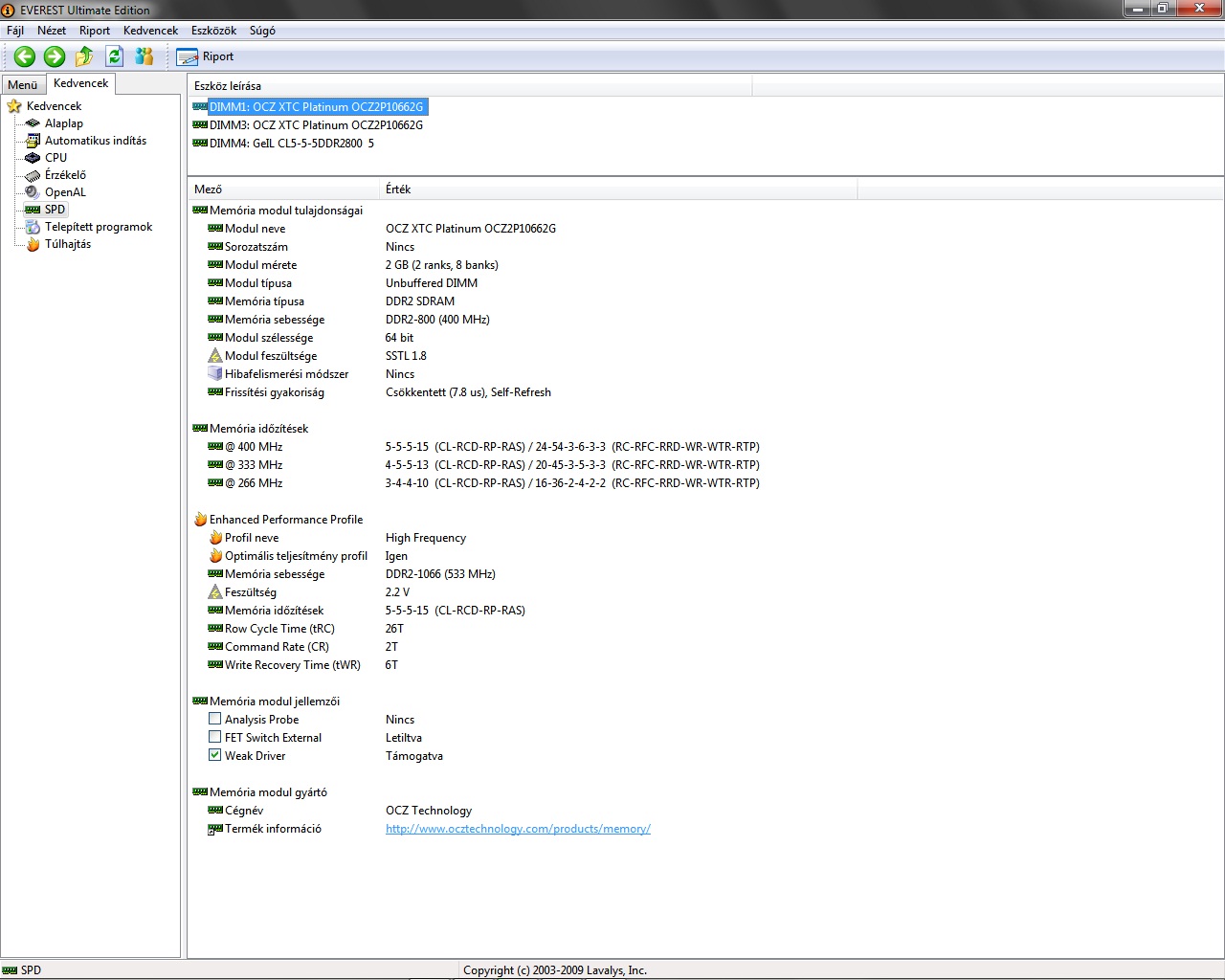Open the Eszközök menu
This screenshot has width=1225, height=980.
(214, 31)
